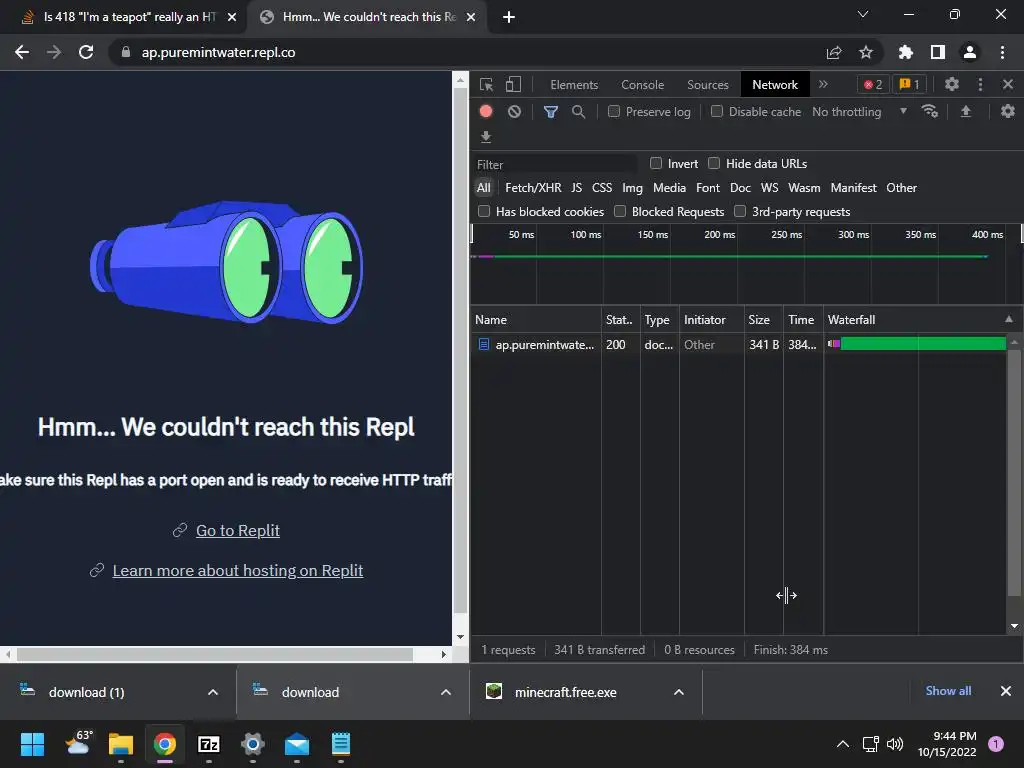1024x768 pixels.
Task: Toggle the device toolbar icon in DevTools
Action: coord(513,84)
